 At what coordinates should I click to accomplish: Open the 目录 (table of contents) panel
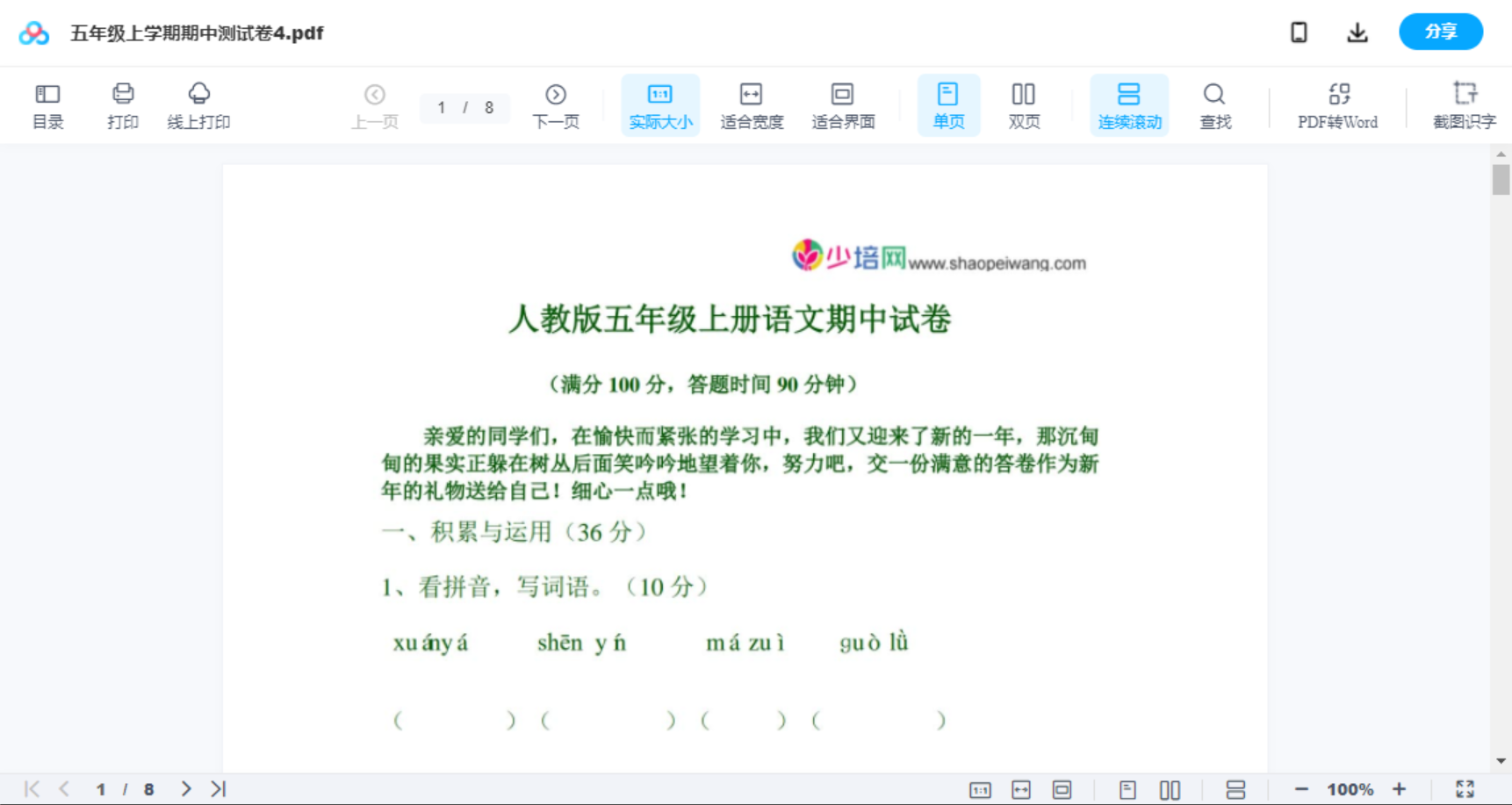(x=47, y=105)
